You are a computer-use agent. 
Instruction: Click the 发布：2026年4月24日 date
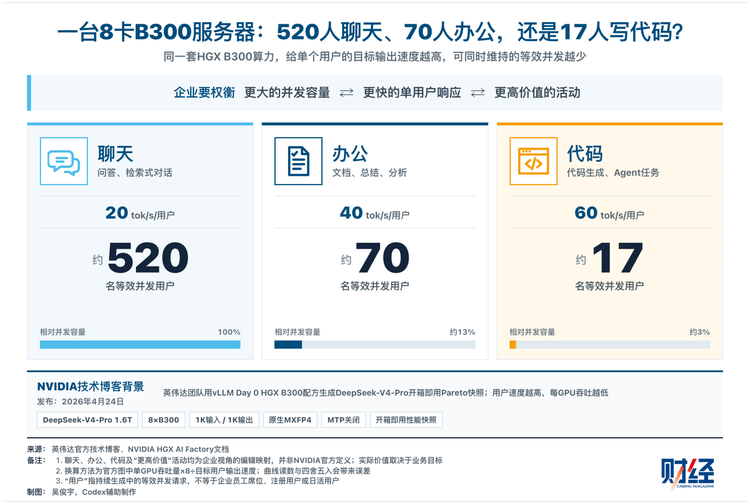tap(80, 401)
